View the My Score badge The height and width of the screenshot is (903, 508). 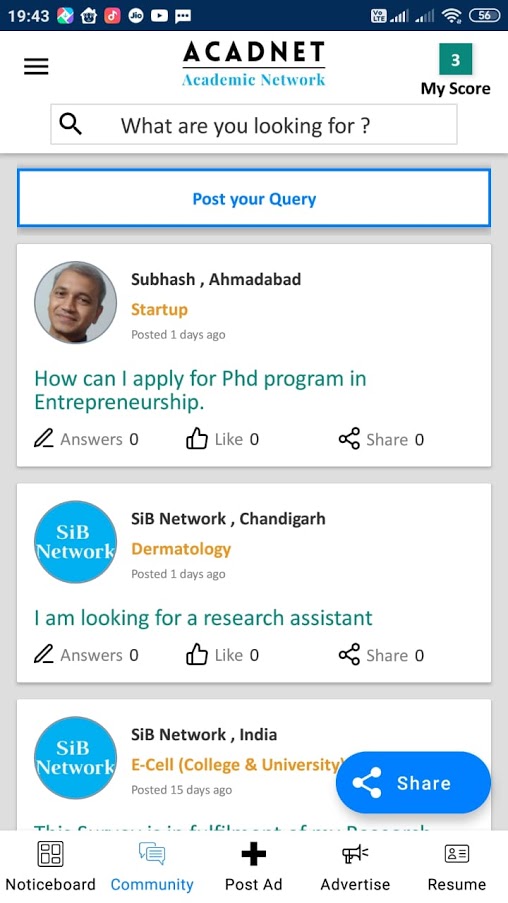pyautogui.click(x=456, y=70)
